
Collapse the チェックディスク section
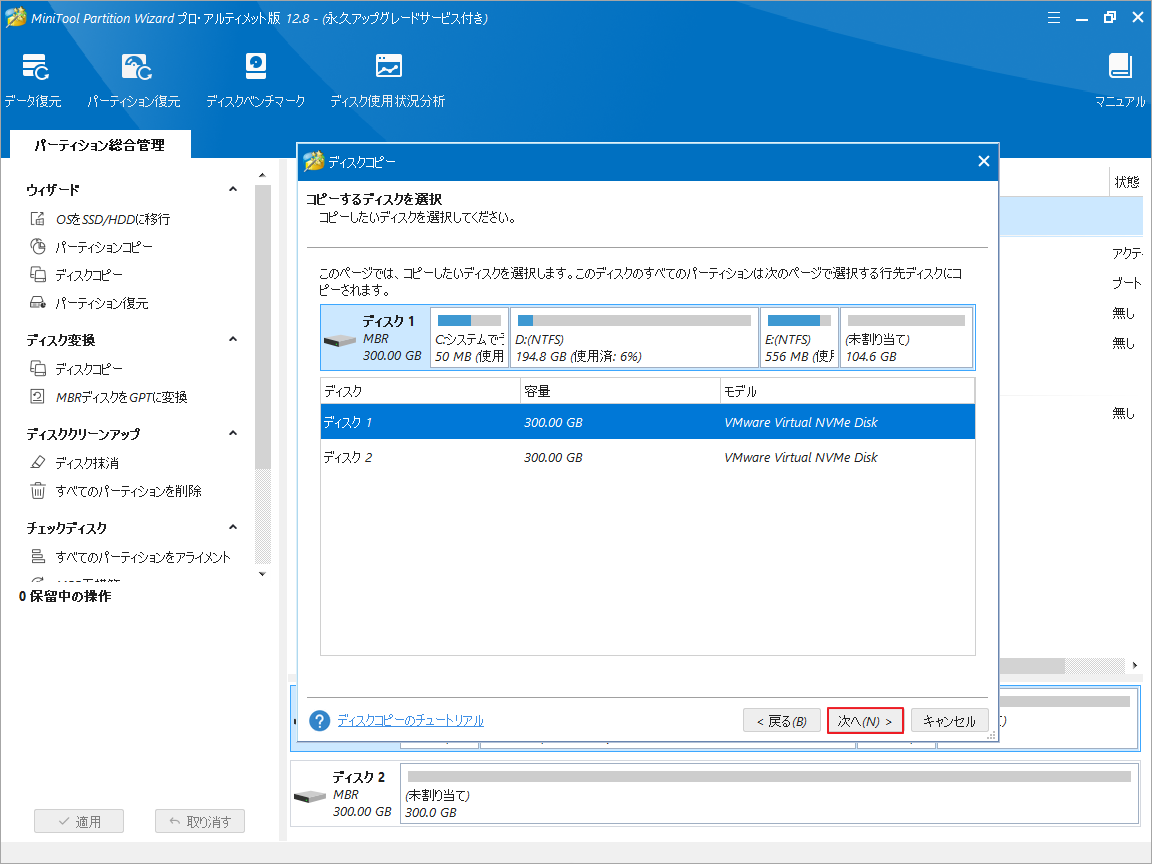pos(233,528)
